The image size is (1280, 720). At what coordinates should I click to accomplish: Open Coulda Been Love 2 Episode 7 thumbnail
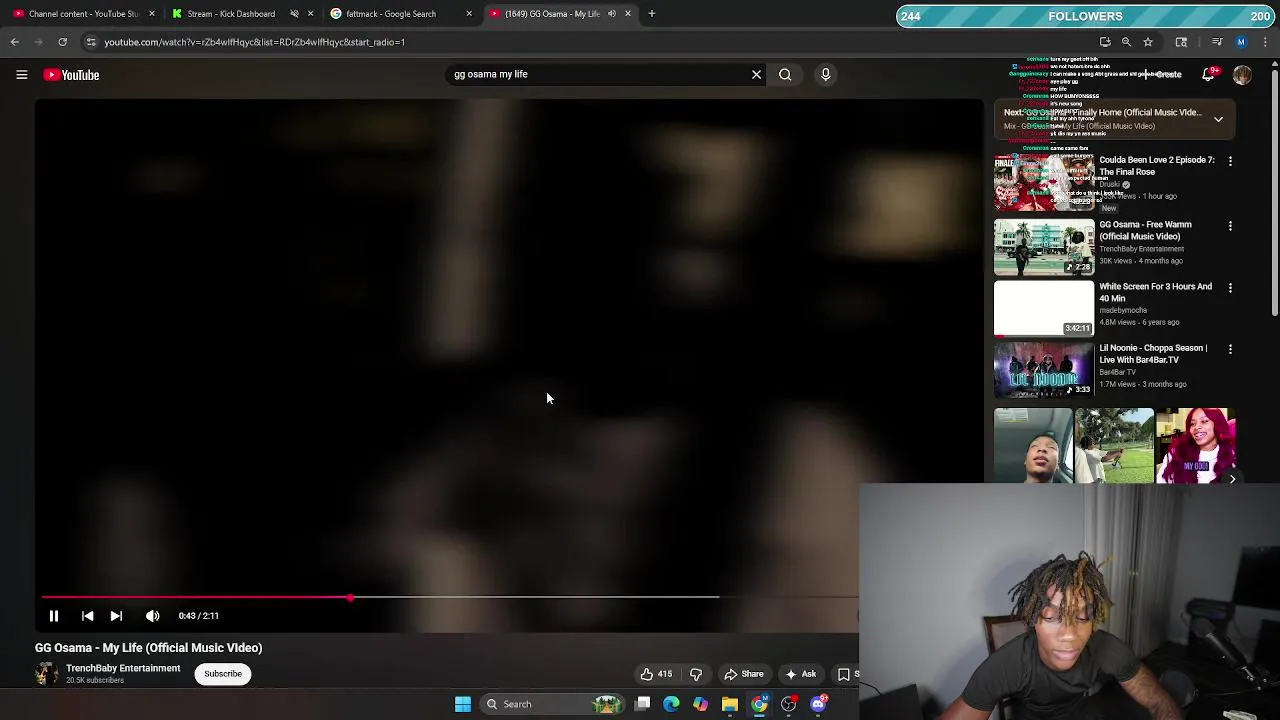pos(1044,182)
